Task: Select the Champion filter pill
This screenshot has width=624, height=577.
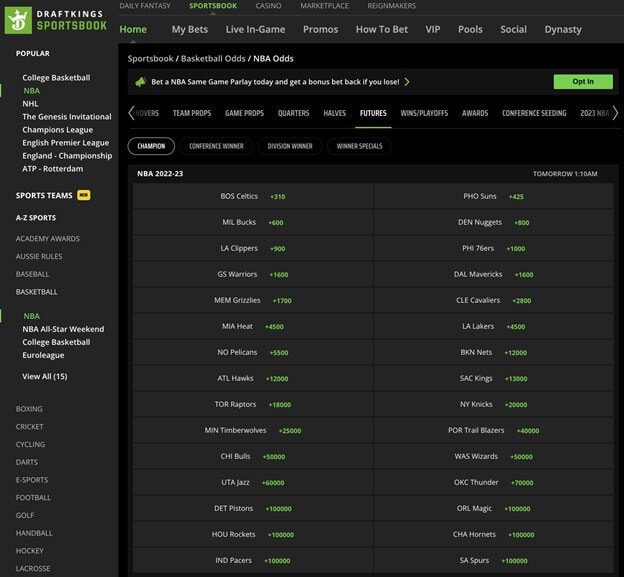Action: point(151,146)
